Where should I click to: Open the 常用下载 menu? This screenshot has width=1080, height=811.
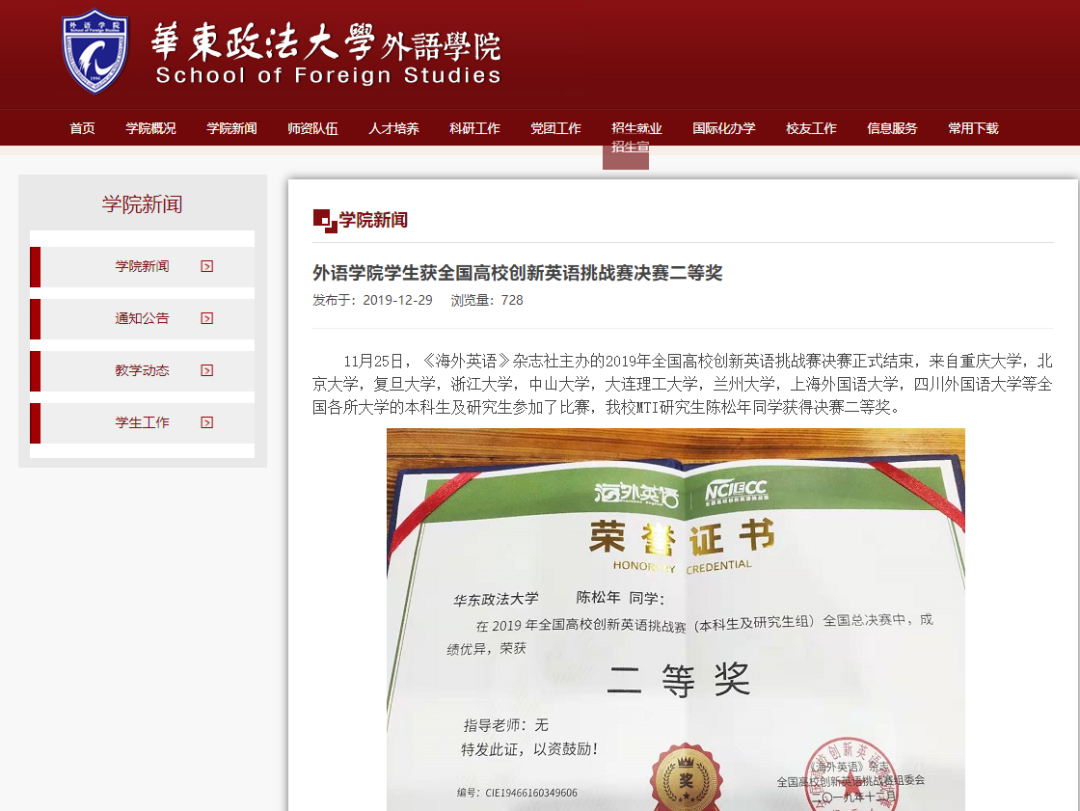pos(973,128)
